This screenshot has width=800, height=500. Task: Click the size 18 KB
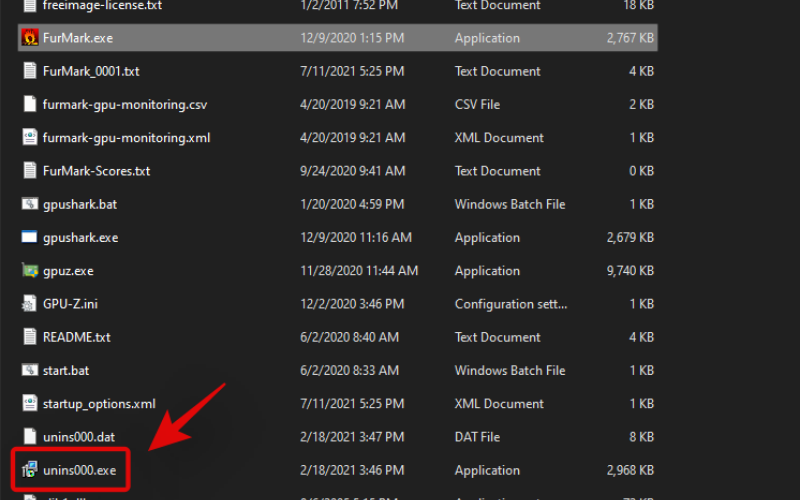click(638, 6)
